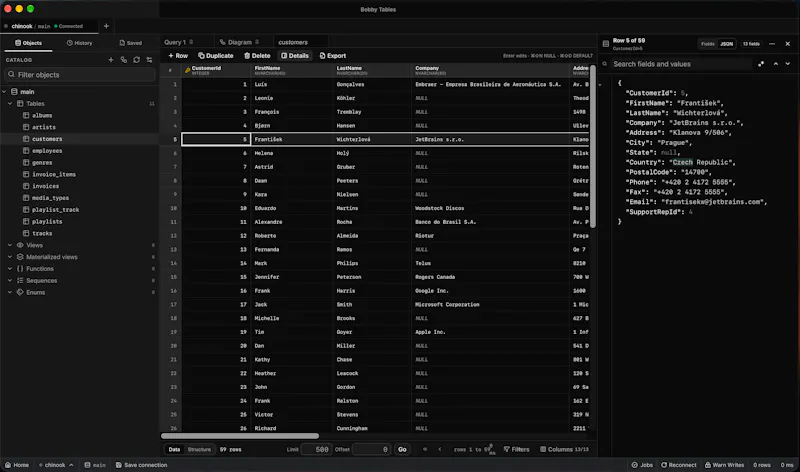Click the search magnifier in details panel
This screenshot has width=800, height=472.
pyautogui.click(x=605, y=64)
